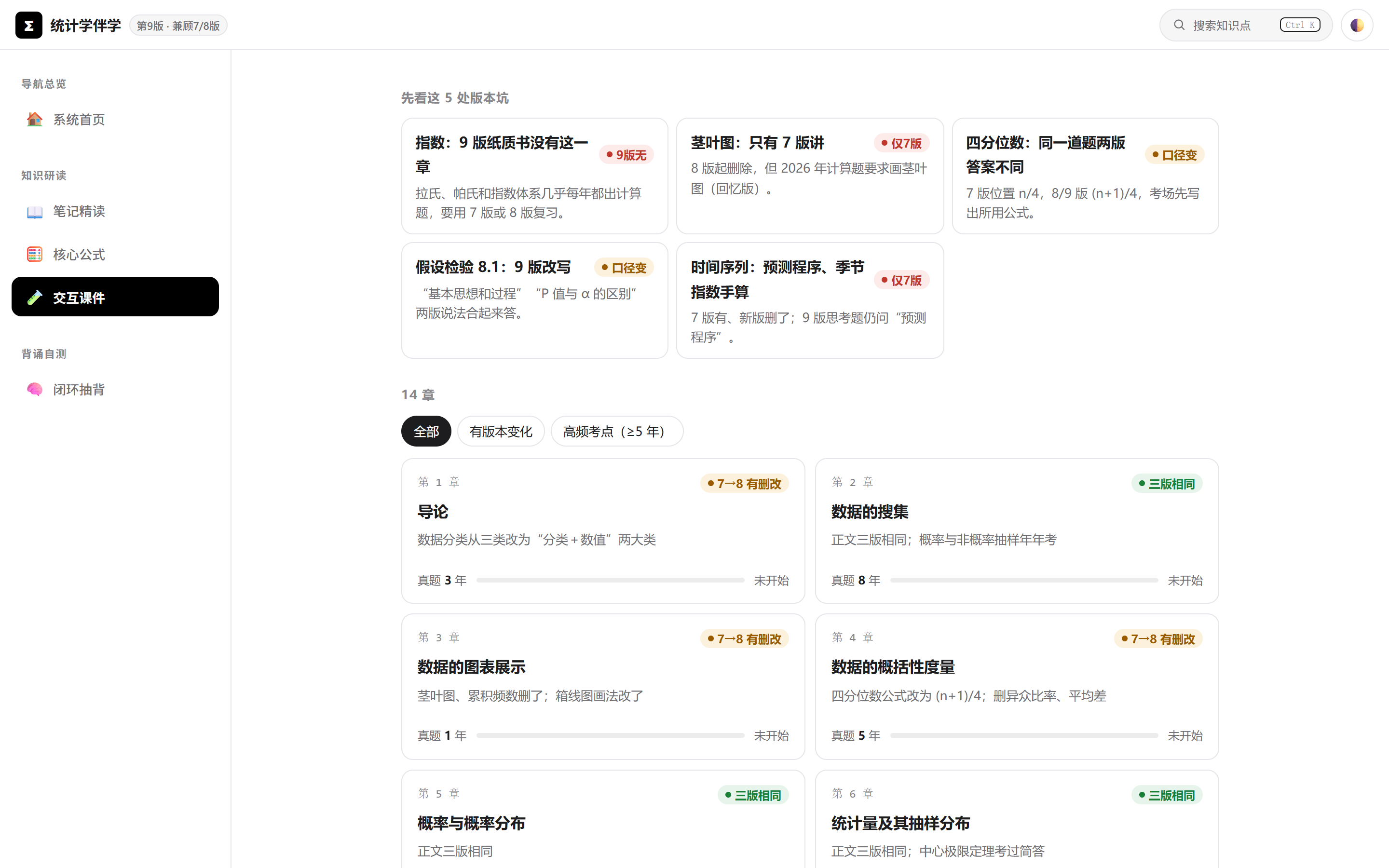1389x868 pixels.
Task: Click the 真题 8 年 label on chapter 2
Action: pos(855,581)
